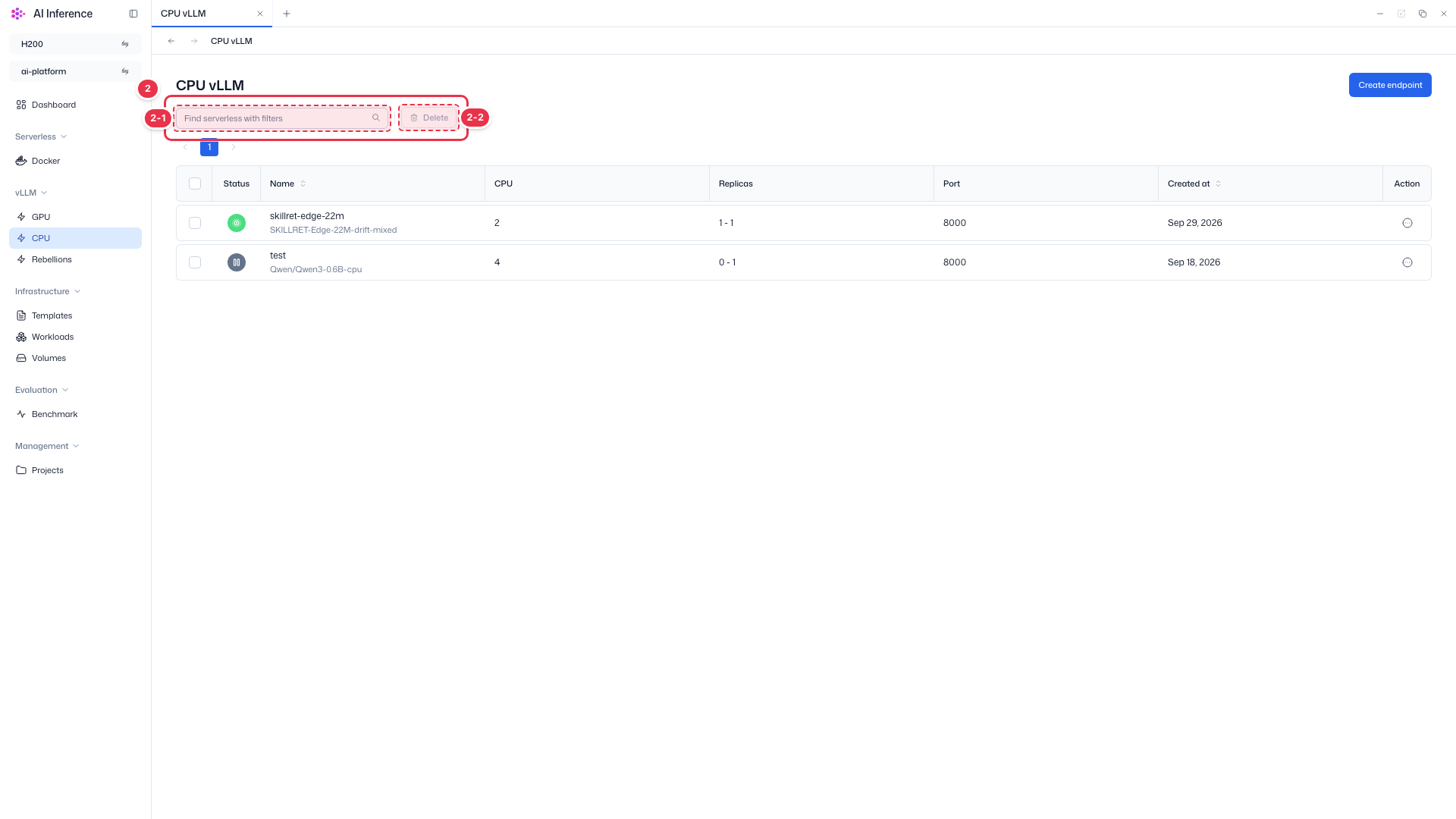1456x819 pixels.
Task: Click Create endpoint button
Action: pyautogui.click(x=1390, y=85)
